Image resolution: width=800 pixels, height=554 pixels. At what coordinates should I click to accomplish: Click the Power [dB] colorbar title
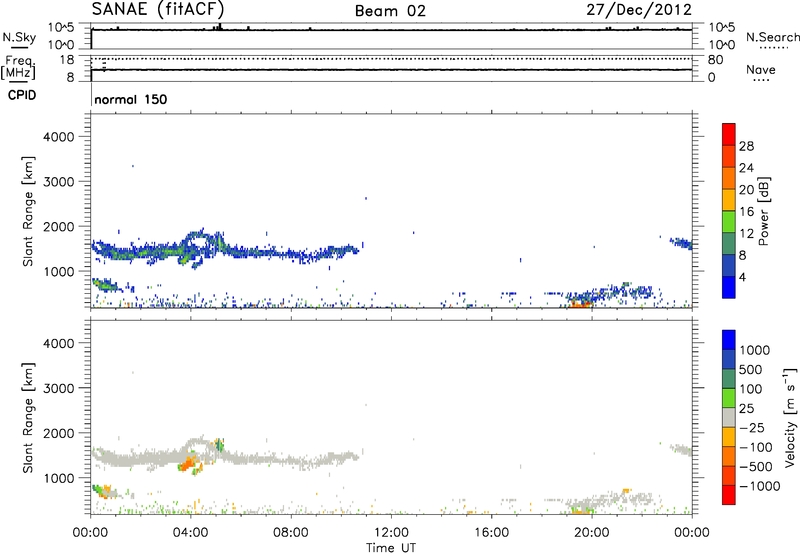(x=763, y=211)
